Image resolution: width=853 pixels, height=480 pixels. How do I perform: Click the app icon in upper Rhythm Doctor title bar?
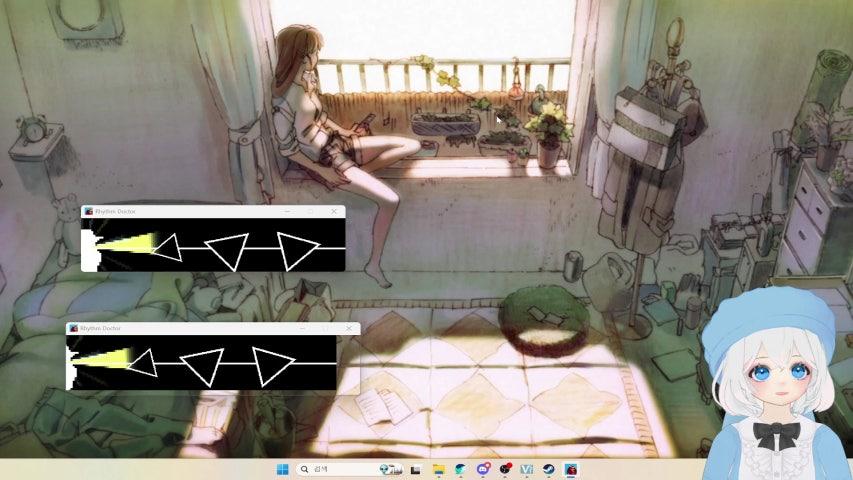click(x=89, y=211)
